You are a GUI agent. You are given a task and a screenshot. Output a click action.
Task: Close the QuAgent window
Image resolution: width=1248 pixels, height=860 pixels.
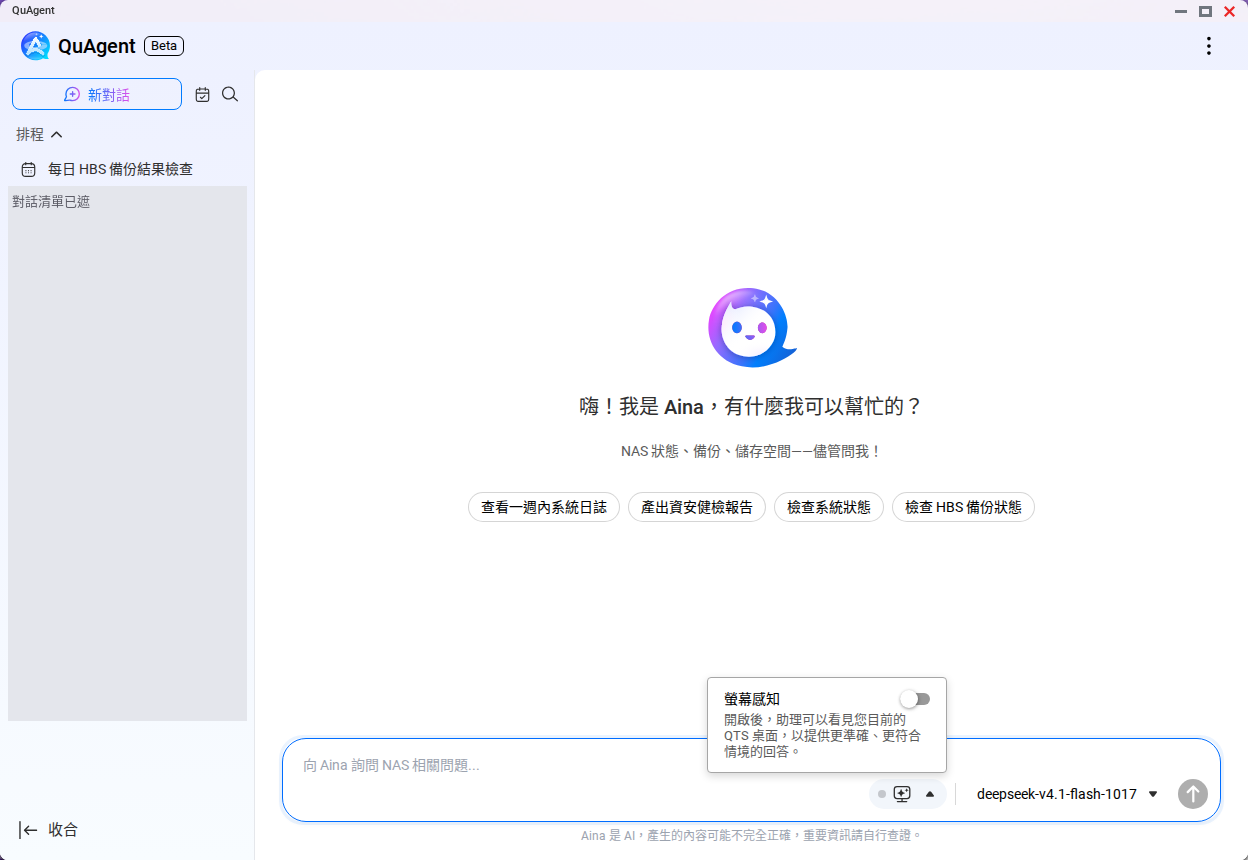(1230, 11)
